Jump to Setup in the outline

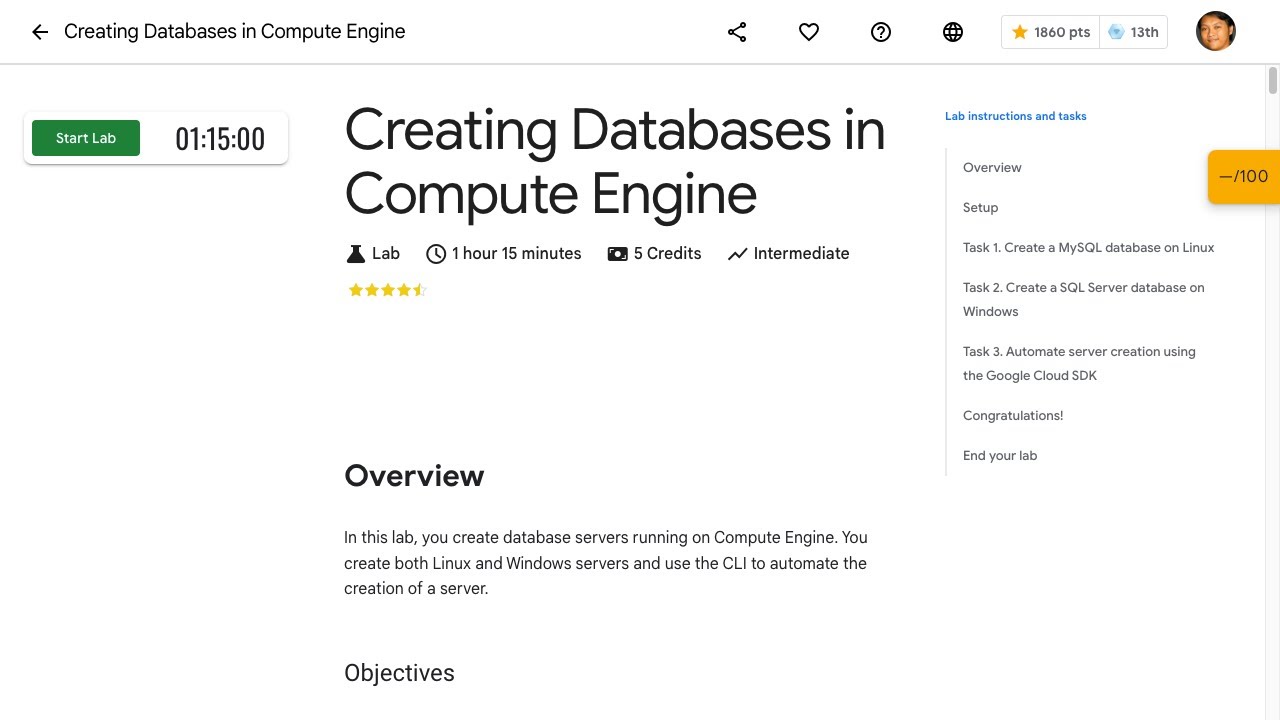click(x=980, y=207)
